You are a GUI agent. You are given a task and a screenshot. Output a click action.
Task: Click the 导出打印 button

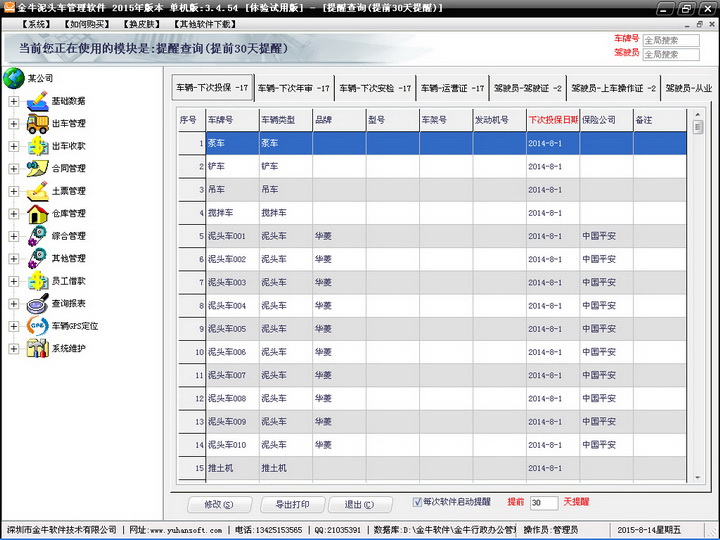coord(292,505)
